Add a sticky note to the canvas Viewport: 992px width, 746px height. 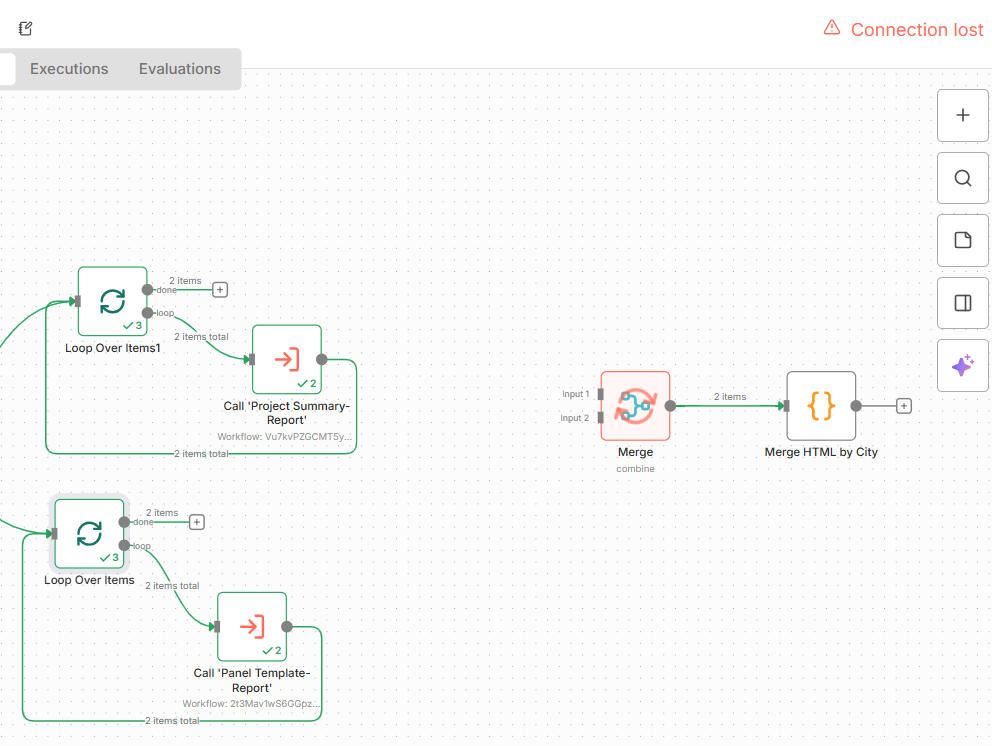click(962, 240)
